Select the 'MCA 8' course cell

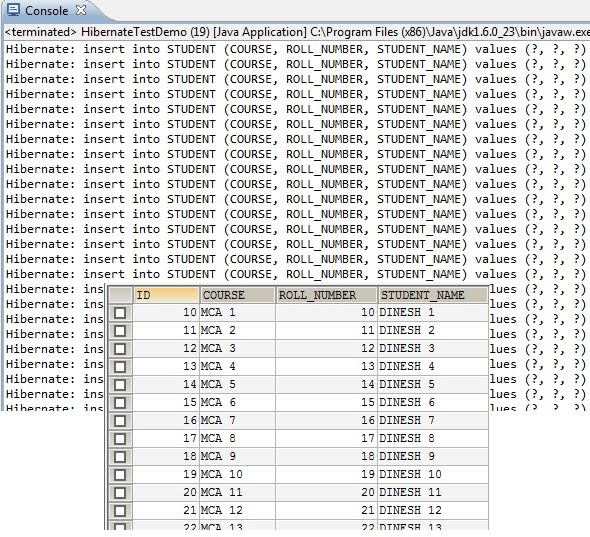point(237,439)
